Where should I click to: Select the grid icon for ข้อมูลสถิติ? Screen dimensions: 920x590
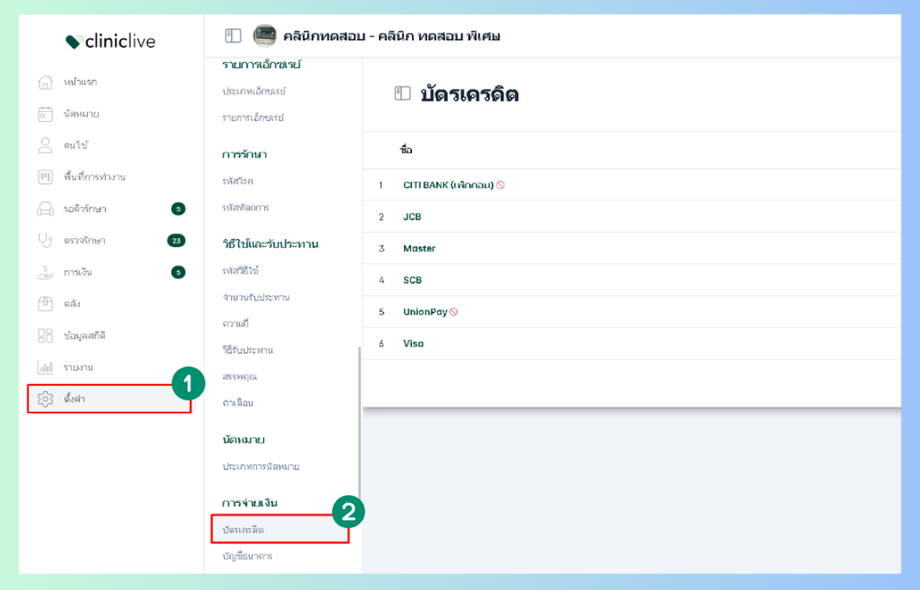(45, 335)
